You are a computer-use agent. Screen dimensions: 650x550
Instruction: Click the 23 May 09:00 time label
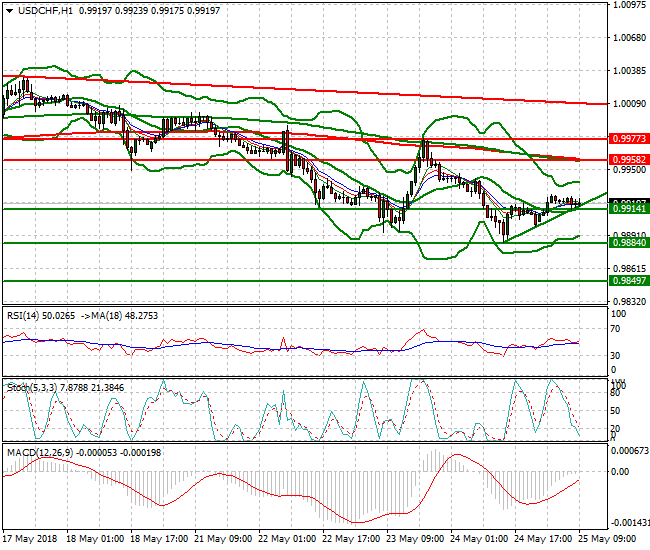pyautogui.click(x=415, y=539)
